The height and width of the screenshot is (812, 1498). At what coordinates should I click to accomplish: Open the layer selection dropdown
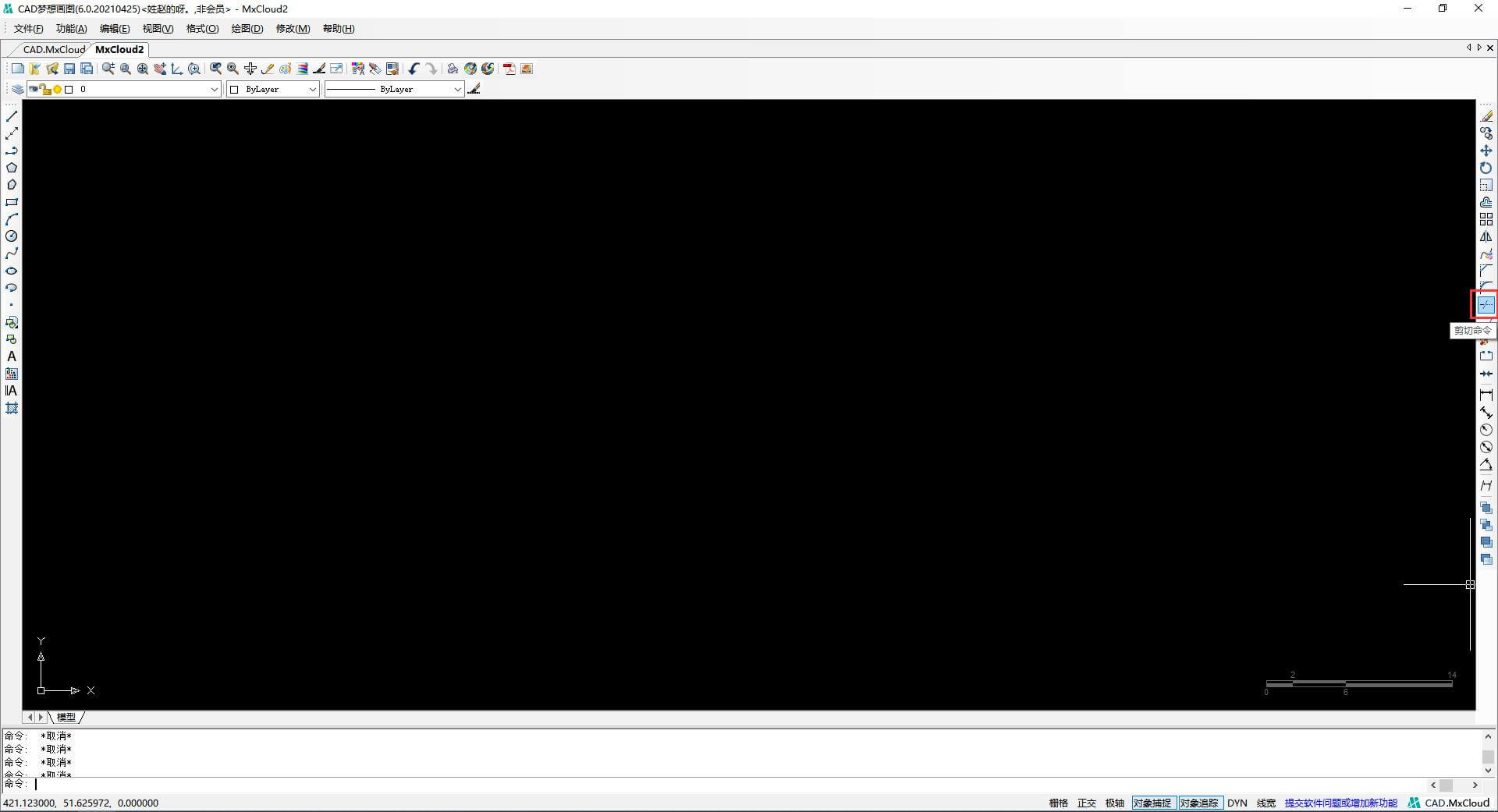coord(214,90)
